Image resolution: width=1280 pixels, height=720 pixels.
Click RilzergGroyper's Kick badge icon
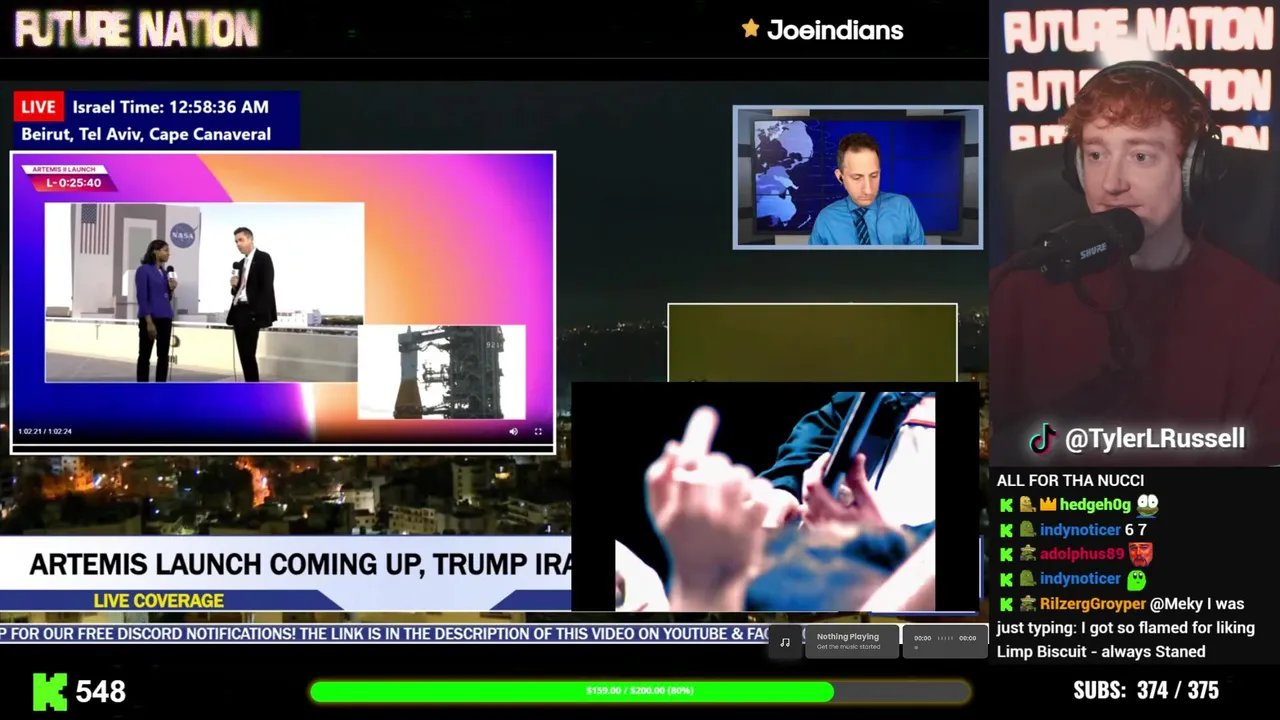(1006, 604)
